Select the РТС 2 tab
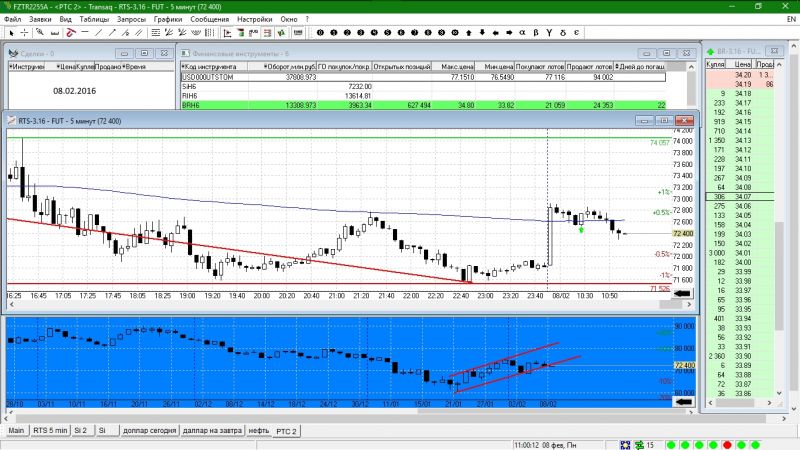The image size is (800, 450). 286,431
